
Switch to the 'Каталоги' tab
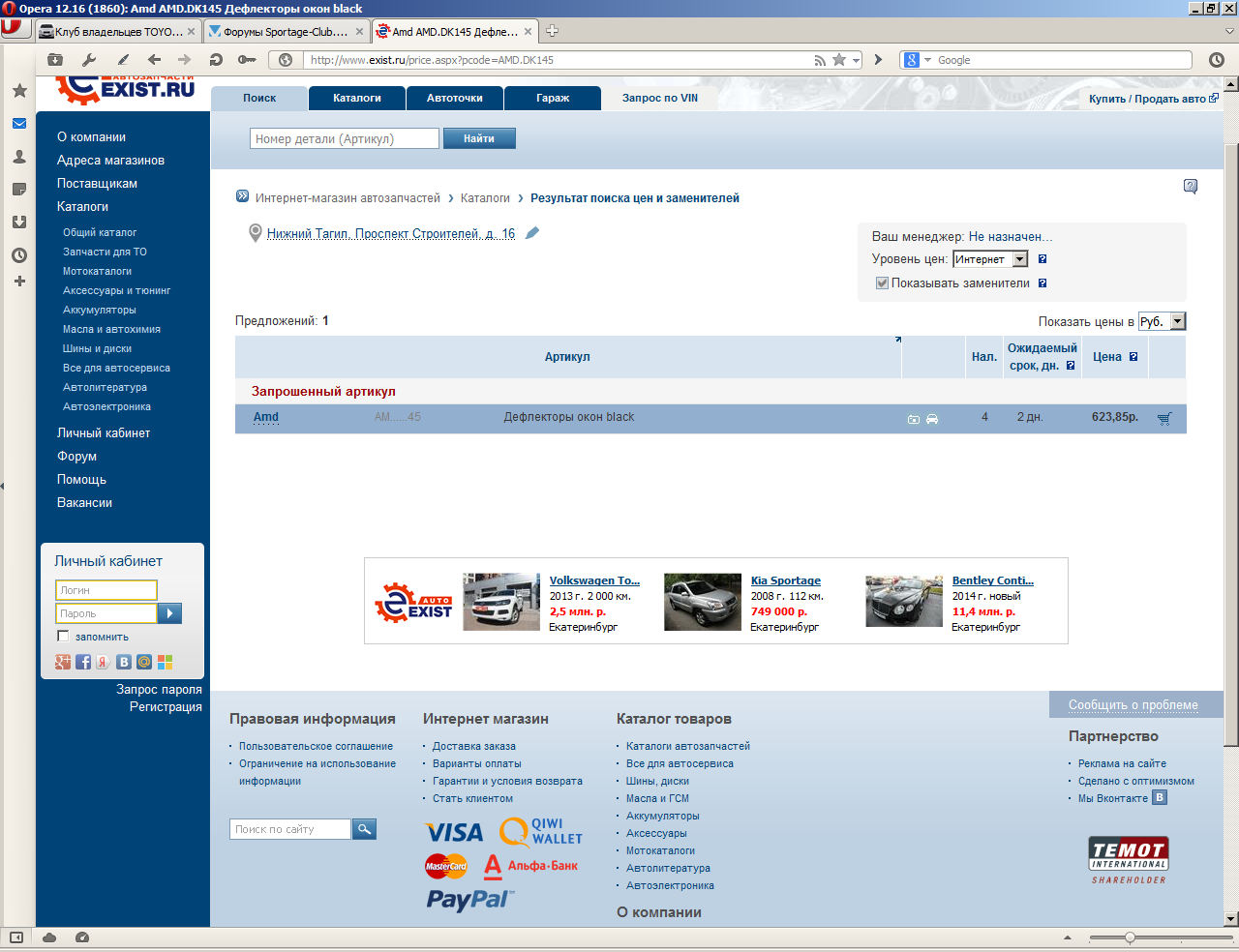pyautogui.click(x=356, y=98)
